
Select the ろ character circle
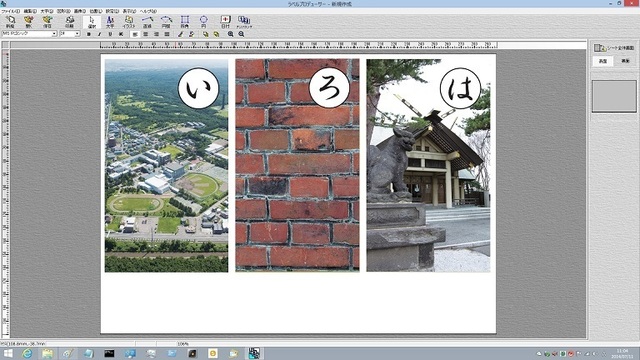coord(329,88)
